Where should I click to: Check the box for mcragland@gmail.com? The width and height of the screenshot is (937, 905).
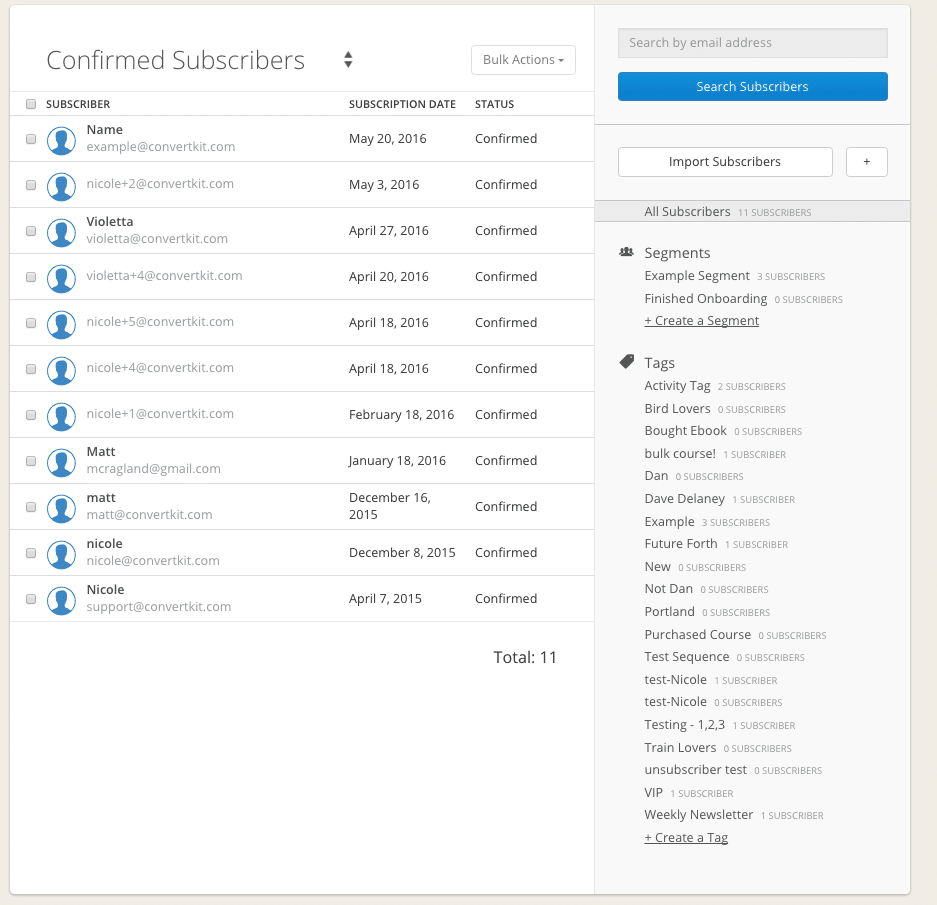(x=31, y=461)
